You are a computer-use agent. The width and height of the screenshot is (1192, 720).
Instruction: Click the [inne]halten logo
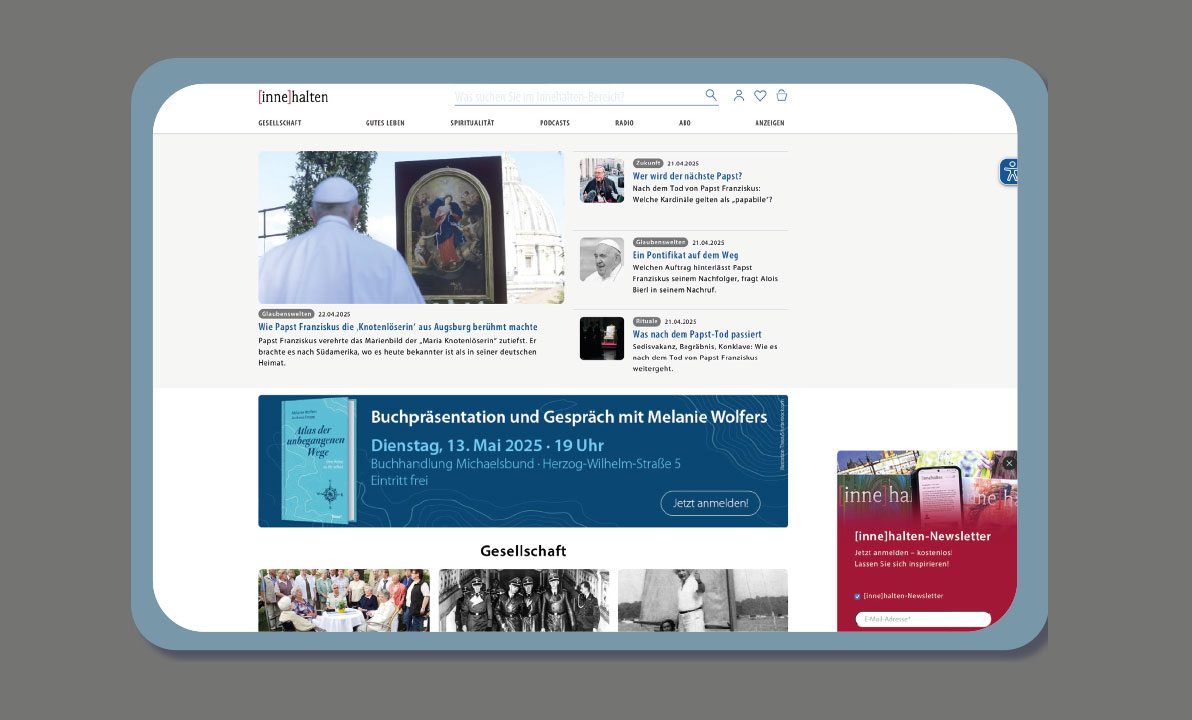(293, 97)
